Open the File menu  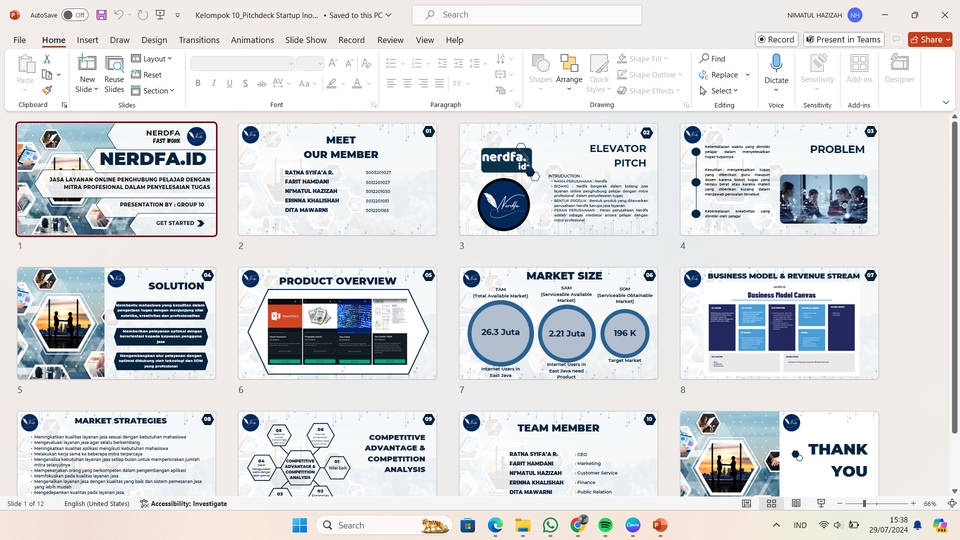(x=20, y=40)
